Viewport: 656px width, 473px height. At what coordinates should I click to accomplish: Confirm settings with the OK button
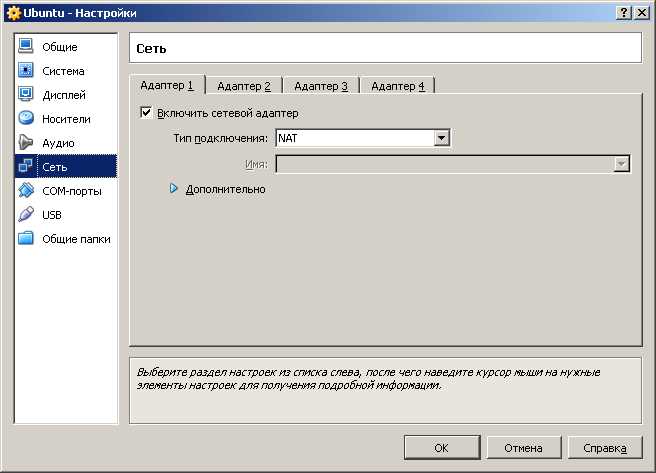(441, 447)
